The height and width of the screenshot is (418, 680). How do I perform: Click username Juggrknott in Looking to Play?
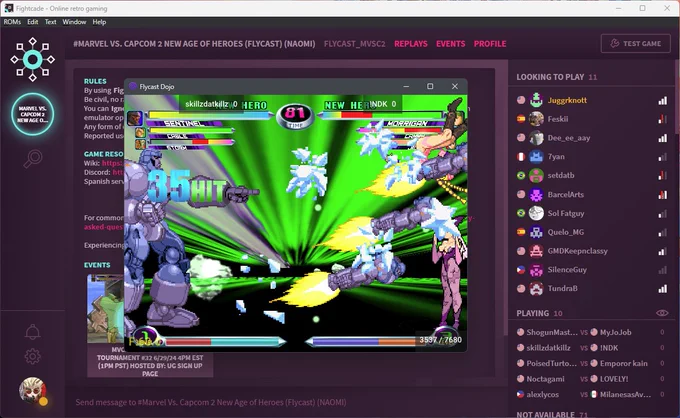[x=567, y=100]
